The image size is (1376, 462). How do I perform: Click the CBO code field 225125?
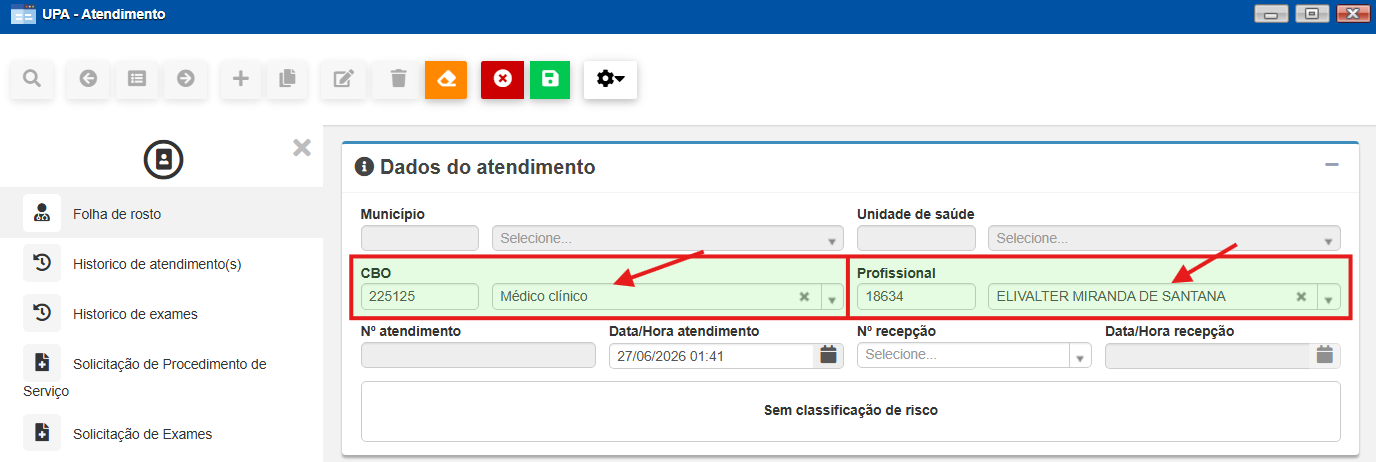(x=420, y=296)
